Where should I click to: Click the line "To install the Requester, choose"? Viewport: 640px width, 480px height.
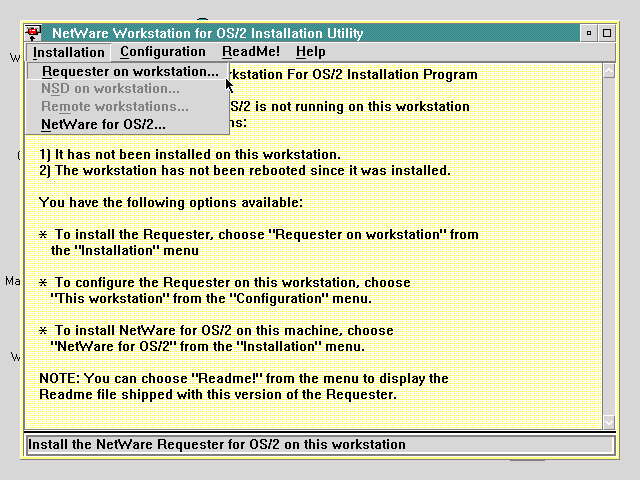coord(259,235)
